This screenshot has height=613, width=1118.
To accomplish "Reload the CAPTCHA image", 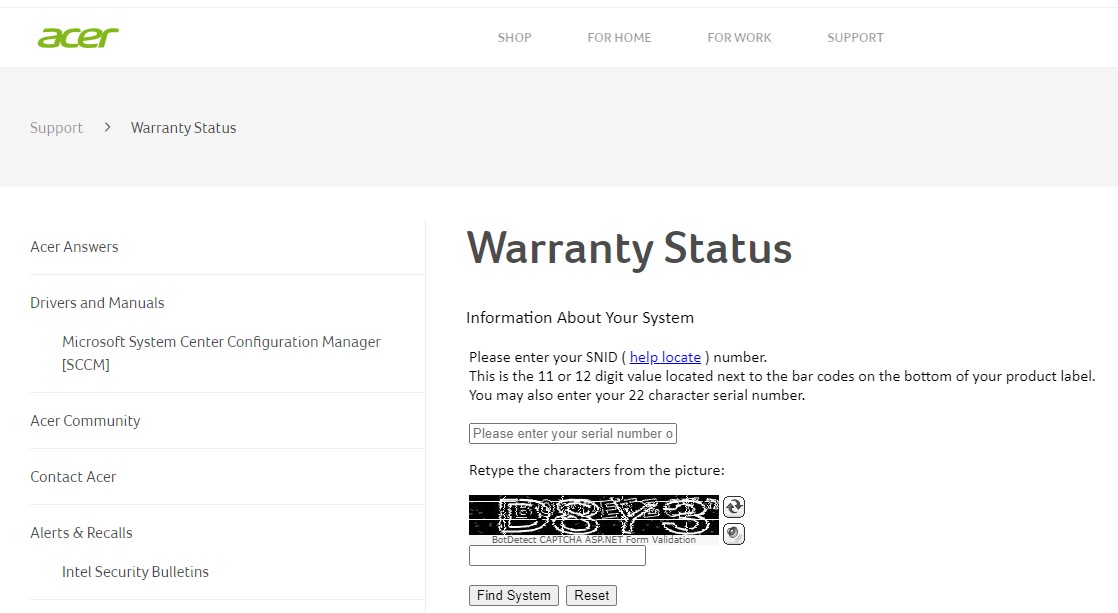I will (x=734, y=507).
